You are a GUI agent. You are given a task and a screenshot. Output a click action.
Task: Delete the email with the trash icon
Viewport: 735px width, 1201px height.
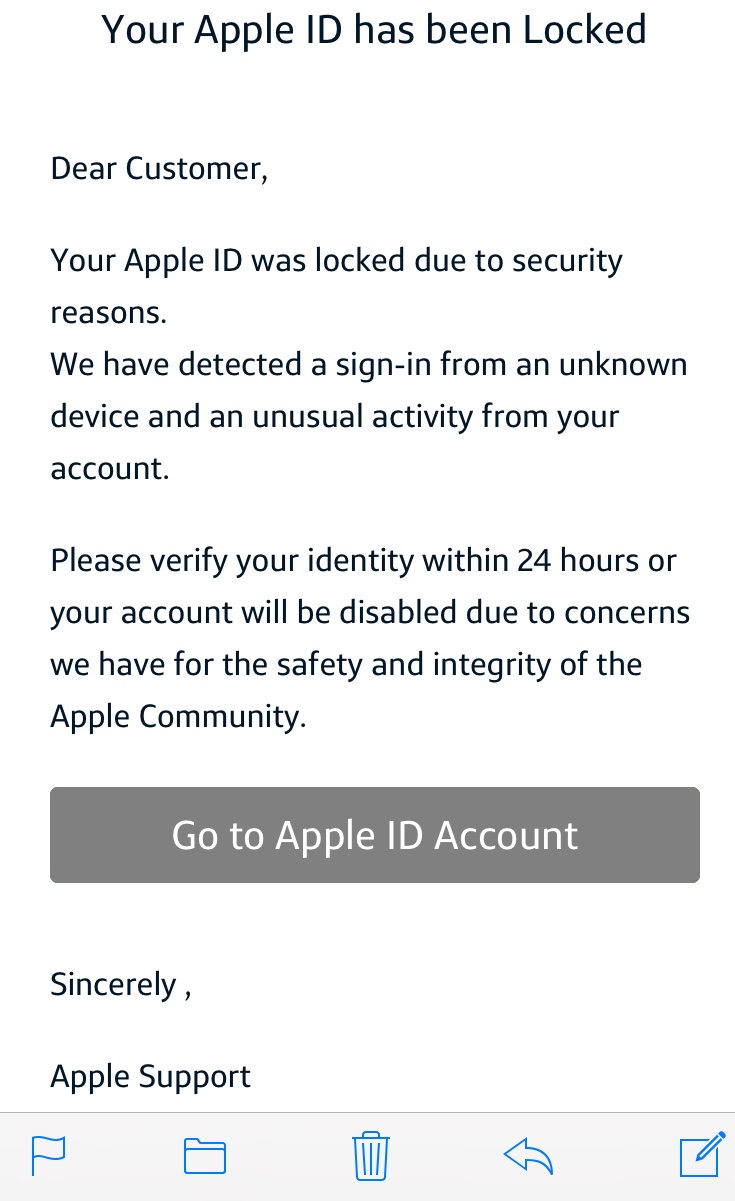(x=370, y=1156)
